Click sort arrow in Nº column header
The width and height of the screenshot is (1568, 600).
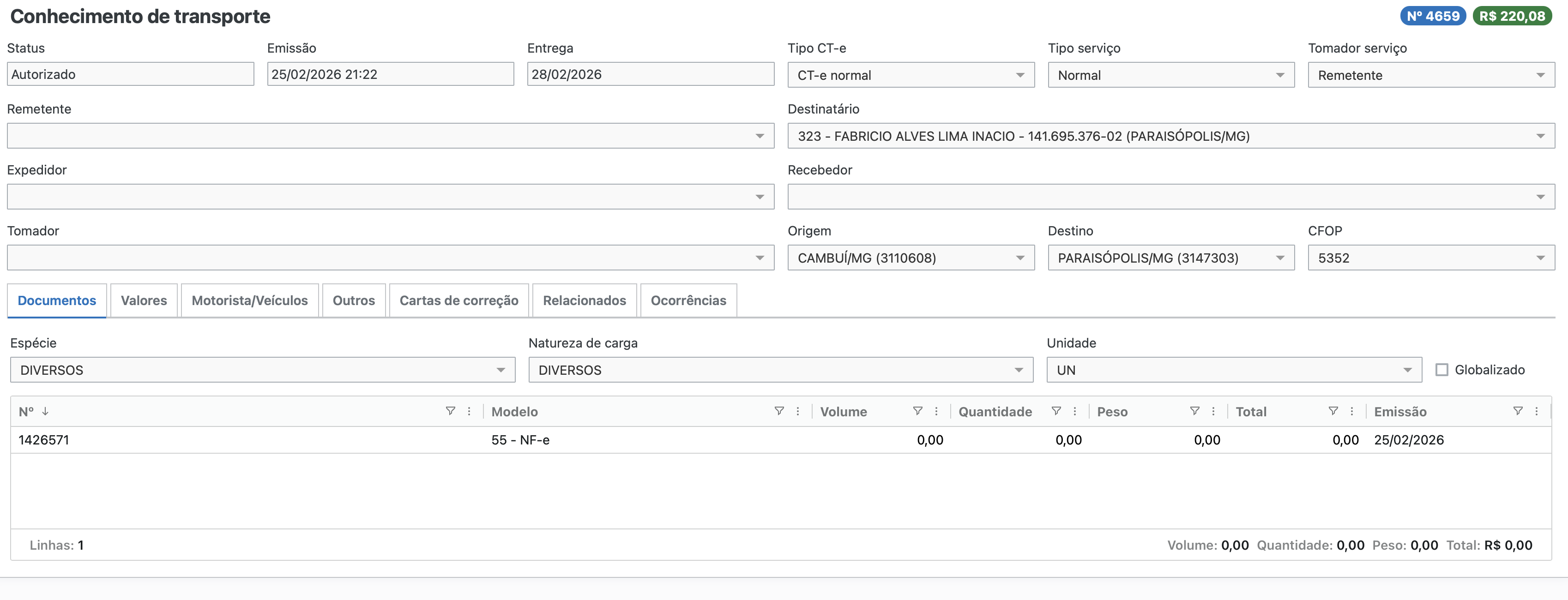pyautogui.click(x=45, y=411)
